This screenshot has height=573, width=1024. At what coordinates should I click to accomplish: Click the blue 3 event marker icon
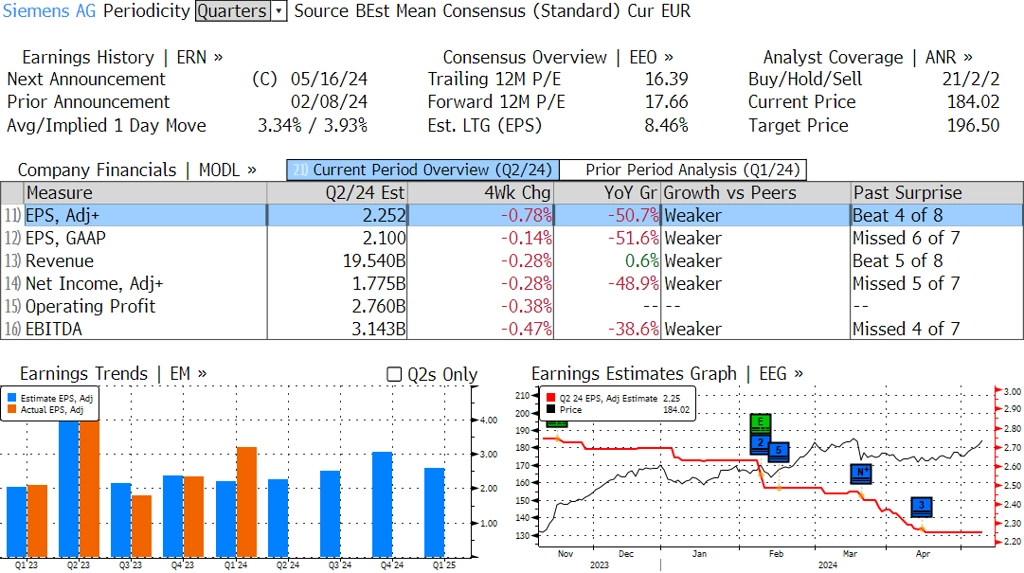921,507
